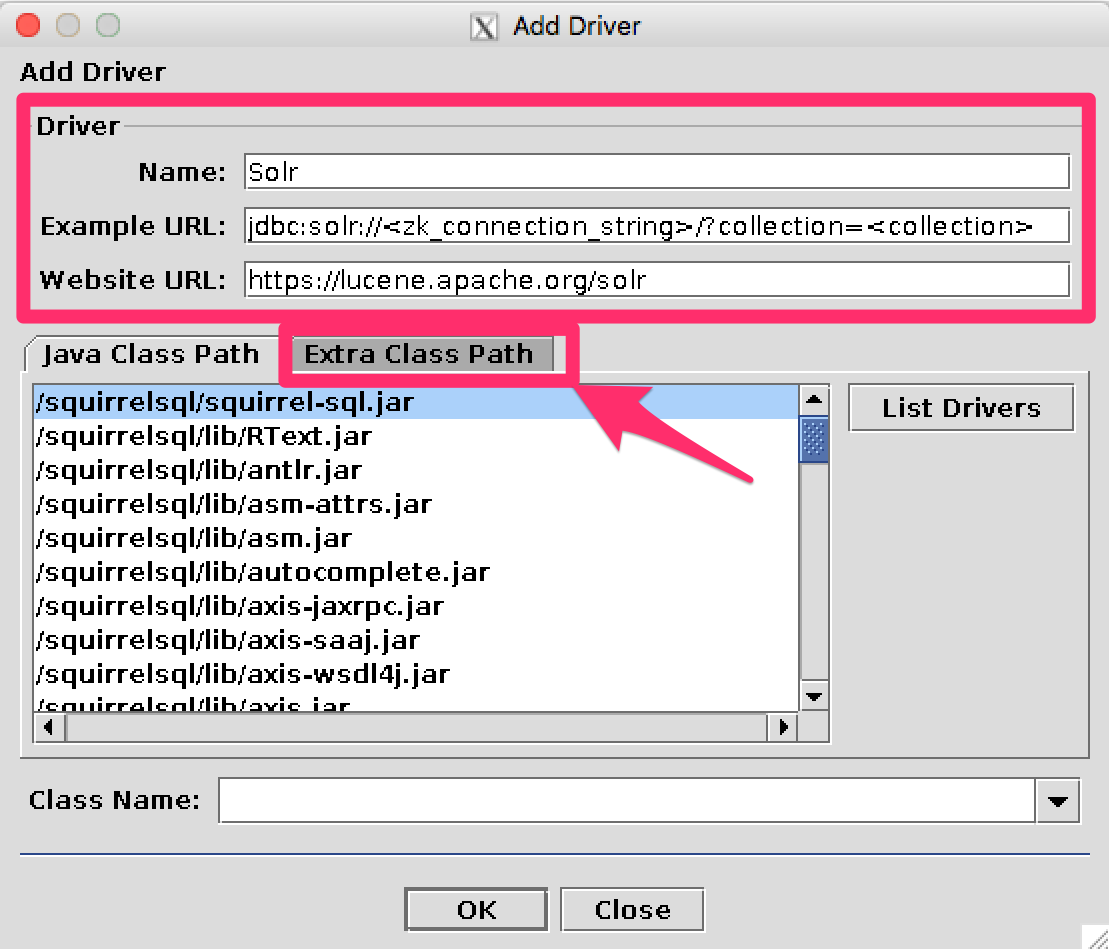Select the Java Class Path tab

coord(150,355)
